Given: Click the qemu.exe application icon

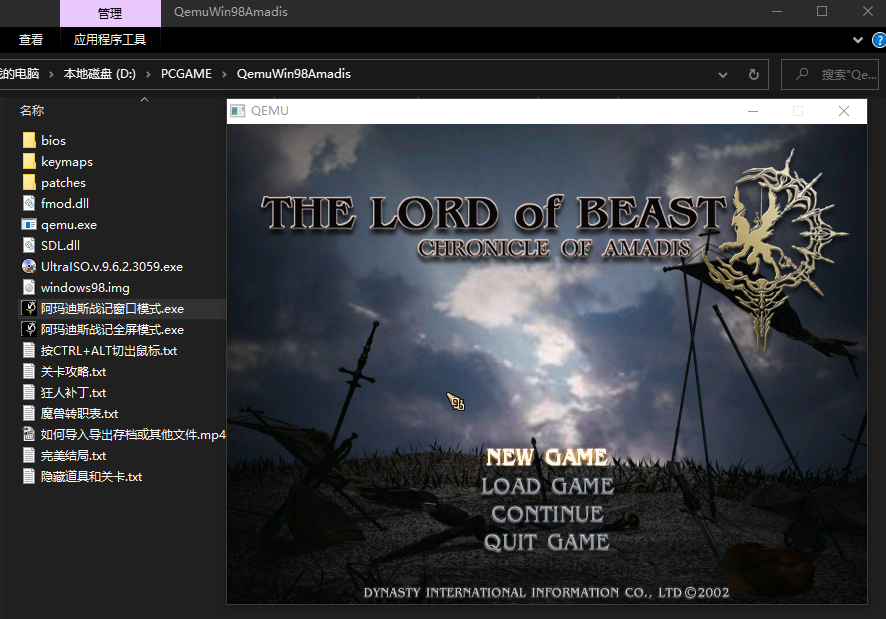Looking at the screenshot, I should pyautogui.click(x=29, y=224).
